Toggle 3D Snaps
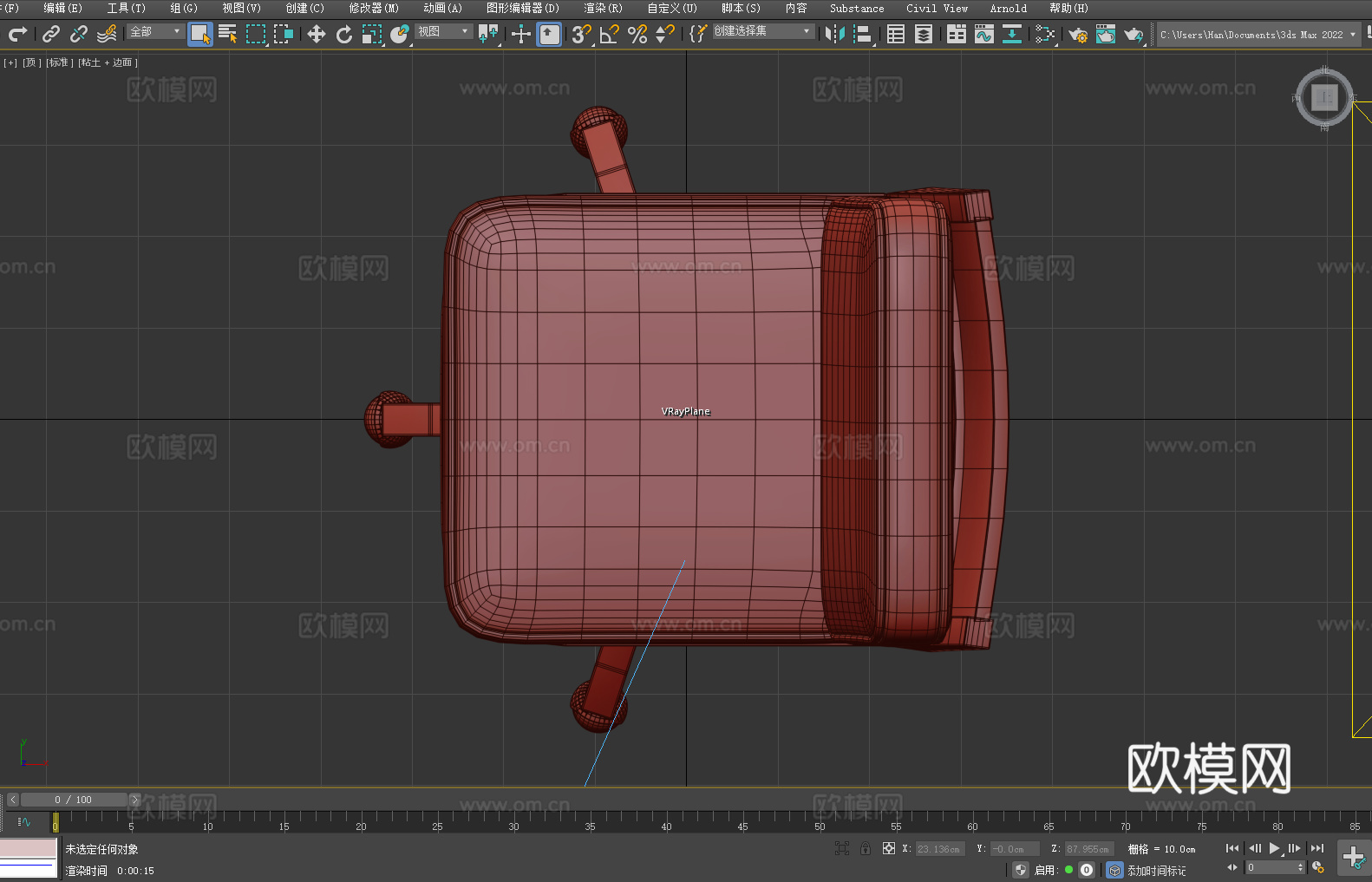The height and width of the screenshot is (882, 1372). click(x=581, y=34)
